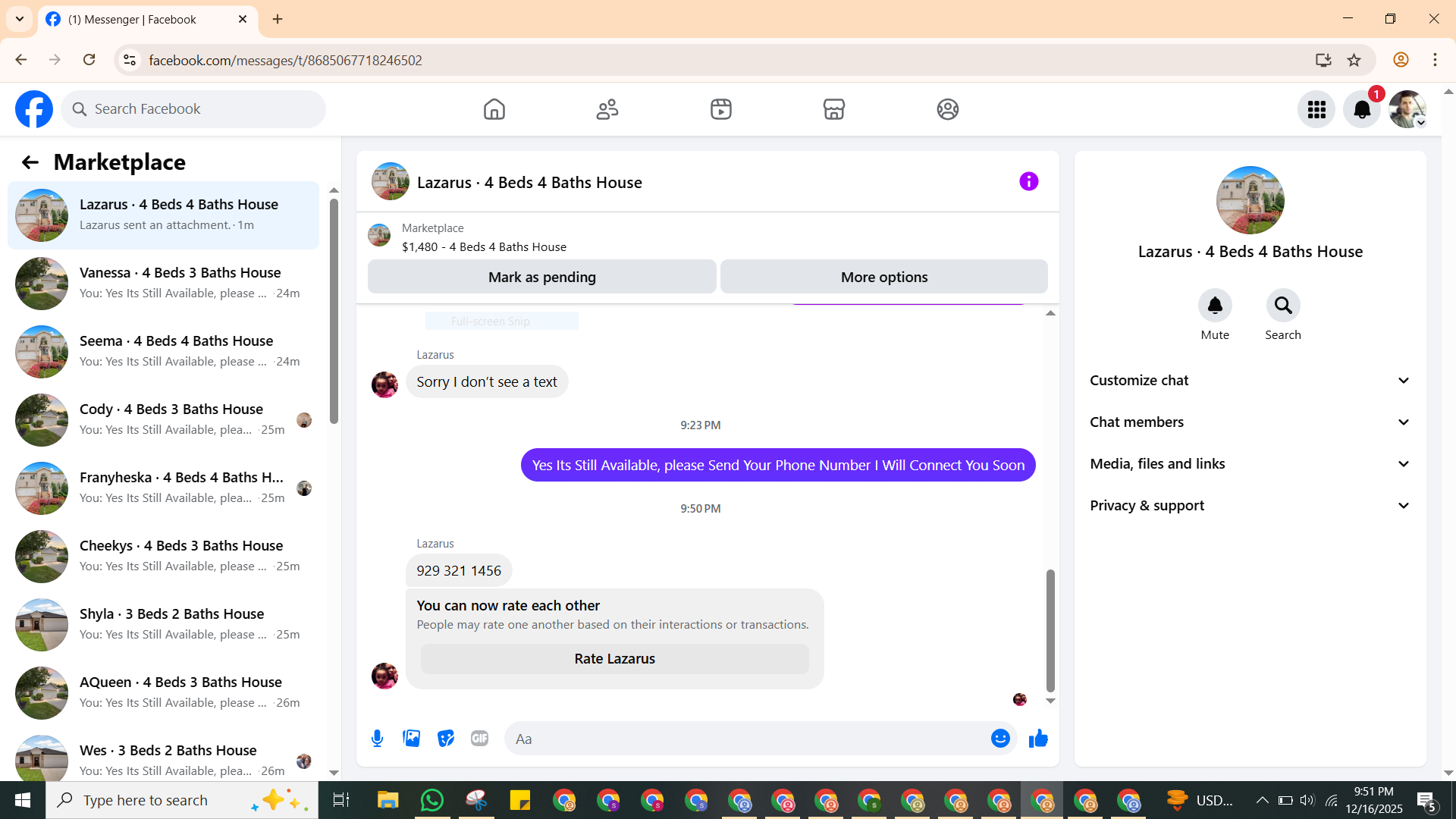Open the Cody 4 Beds 3 Baths conversation
This screenshot has height=819, width=1456.
coord(163,420)
